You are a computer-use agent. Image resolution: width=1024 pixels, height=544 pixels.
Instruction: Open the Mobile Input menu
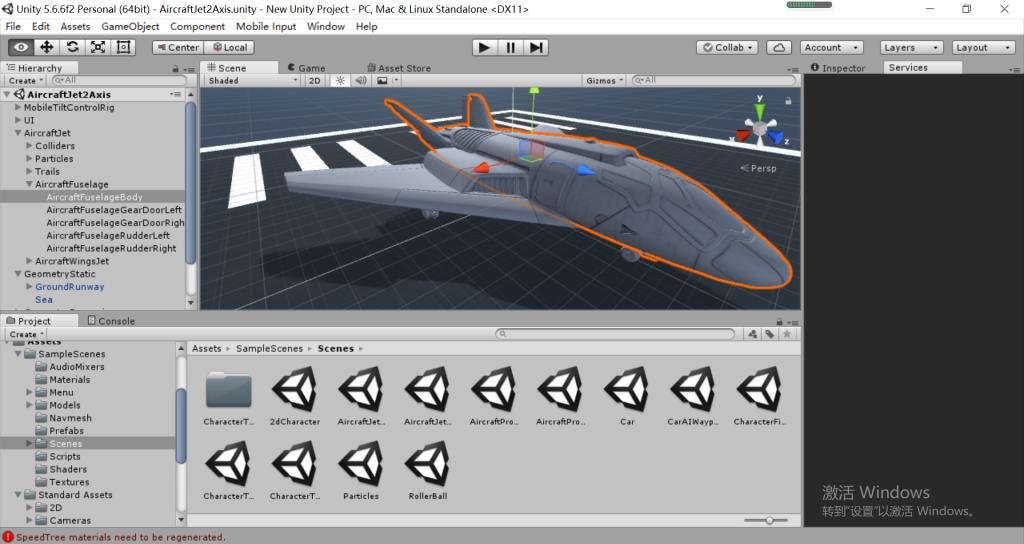coord(266,26)
